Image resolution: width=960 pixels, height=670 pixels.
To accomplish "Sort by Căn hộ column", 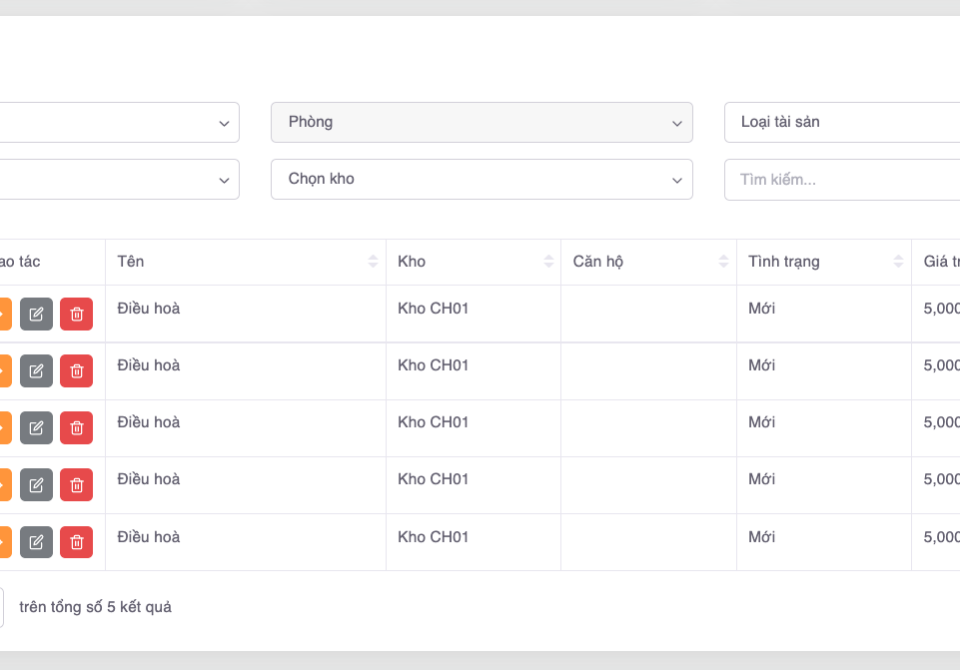I will 723,262.
